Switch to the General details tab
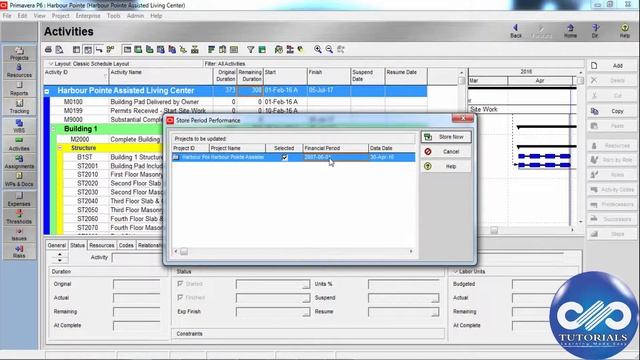This screenshot has height=360, width=640. click(x=57, y=245)
